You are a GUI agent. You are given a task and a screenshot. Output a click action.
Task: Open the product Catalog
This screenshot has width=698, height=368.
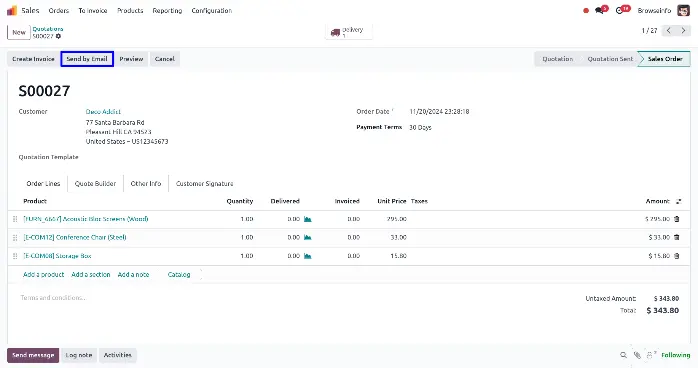click(179, 275)
